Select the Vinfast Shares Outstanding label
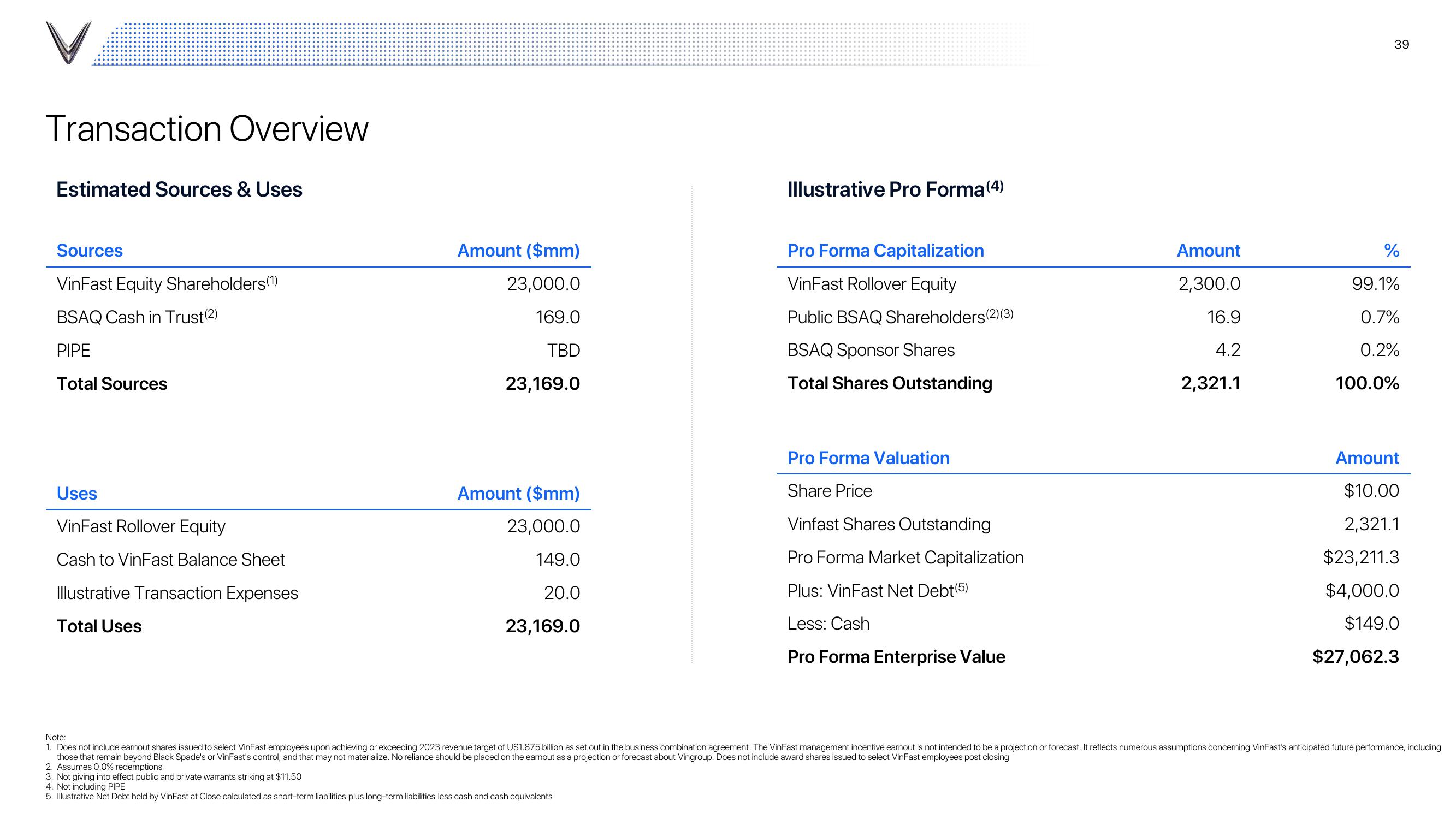 [889, 524]
